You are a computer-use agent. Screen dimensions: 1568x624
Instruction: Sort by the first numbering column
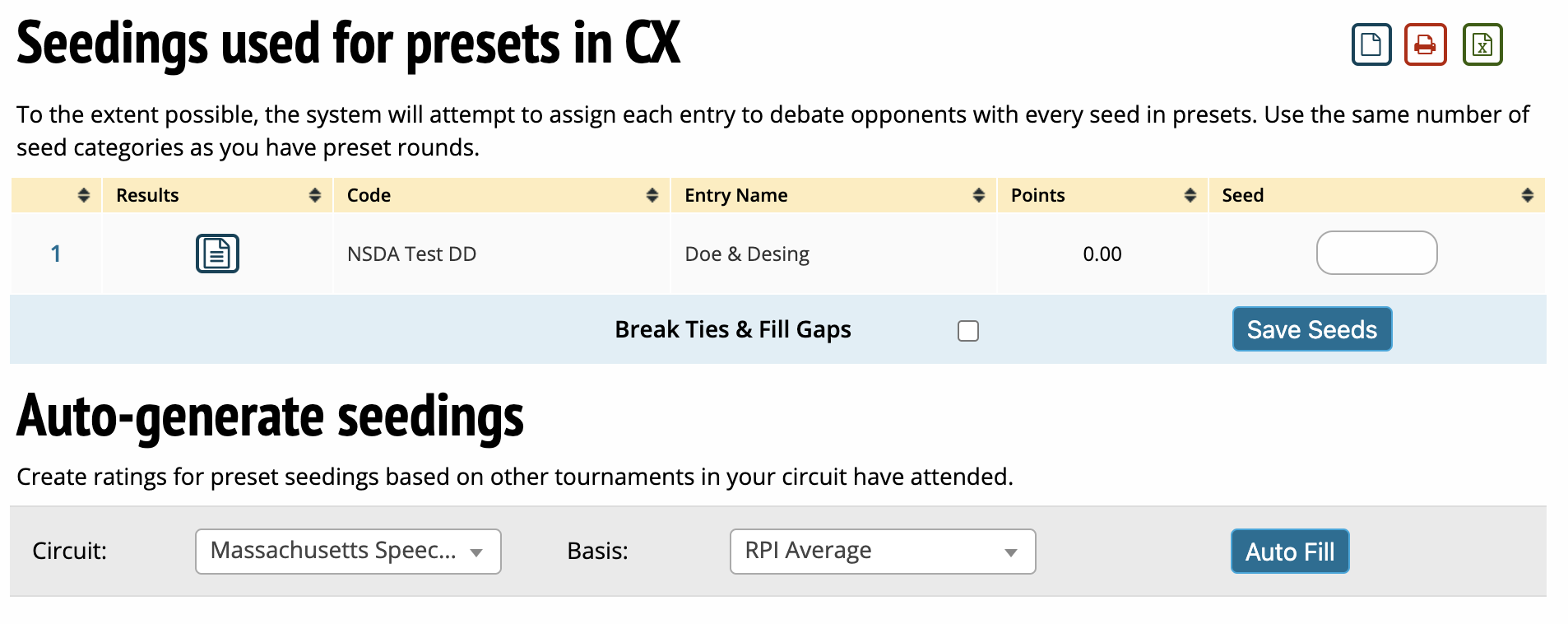83,195
